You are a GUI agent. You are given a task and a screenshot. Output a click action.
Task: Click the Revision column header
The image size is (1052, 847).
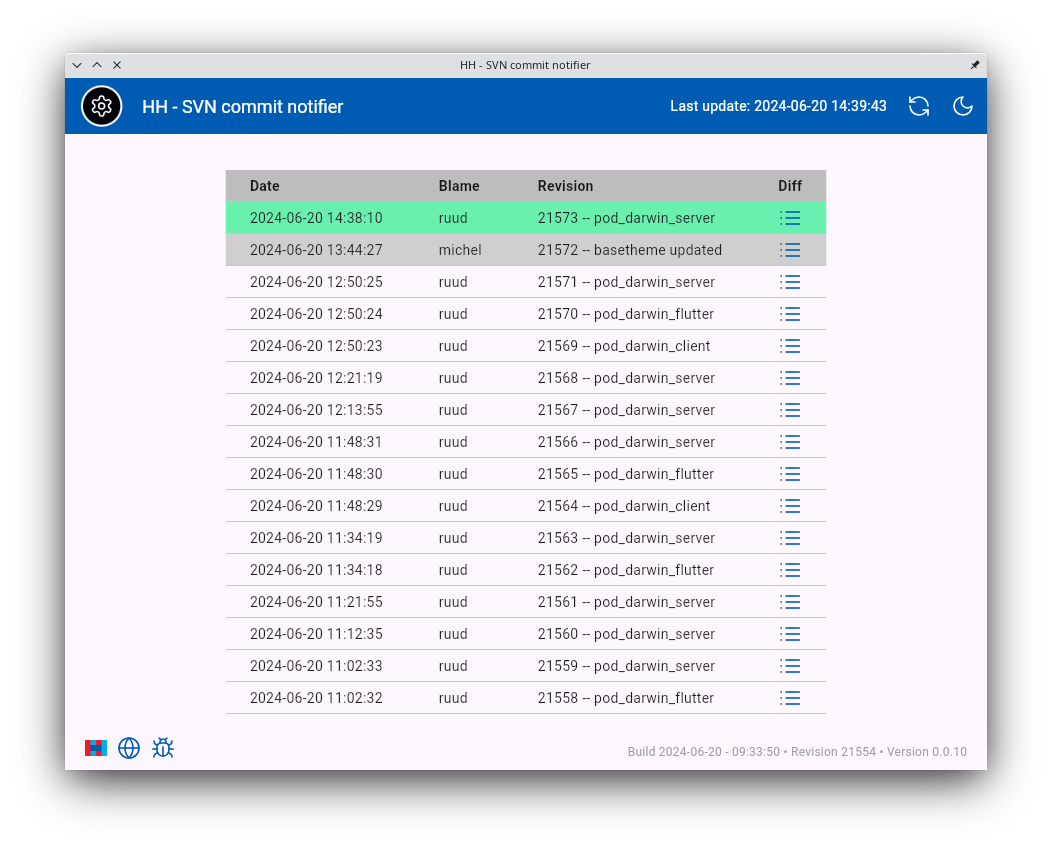[x=565, y=186]
